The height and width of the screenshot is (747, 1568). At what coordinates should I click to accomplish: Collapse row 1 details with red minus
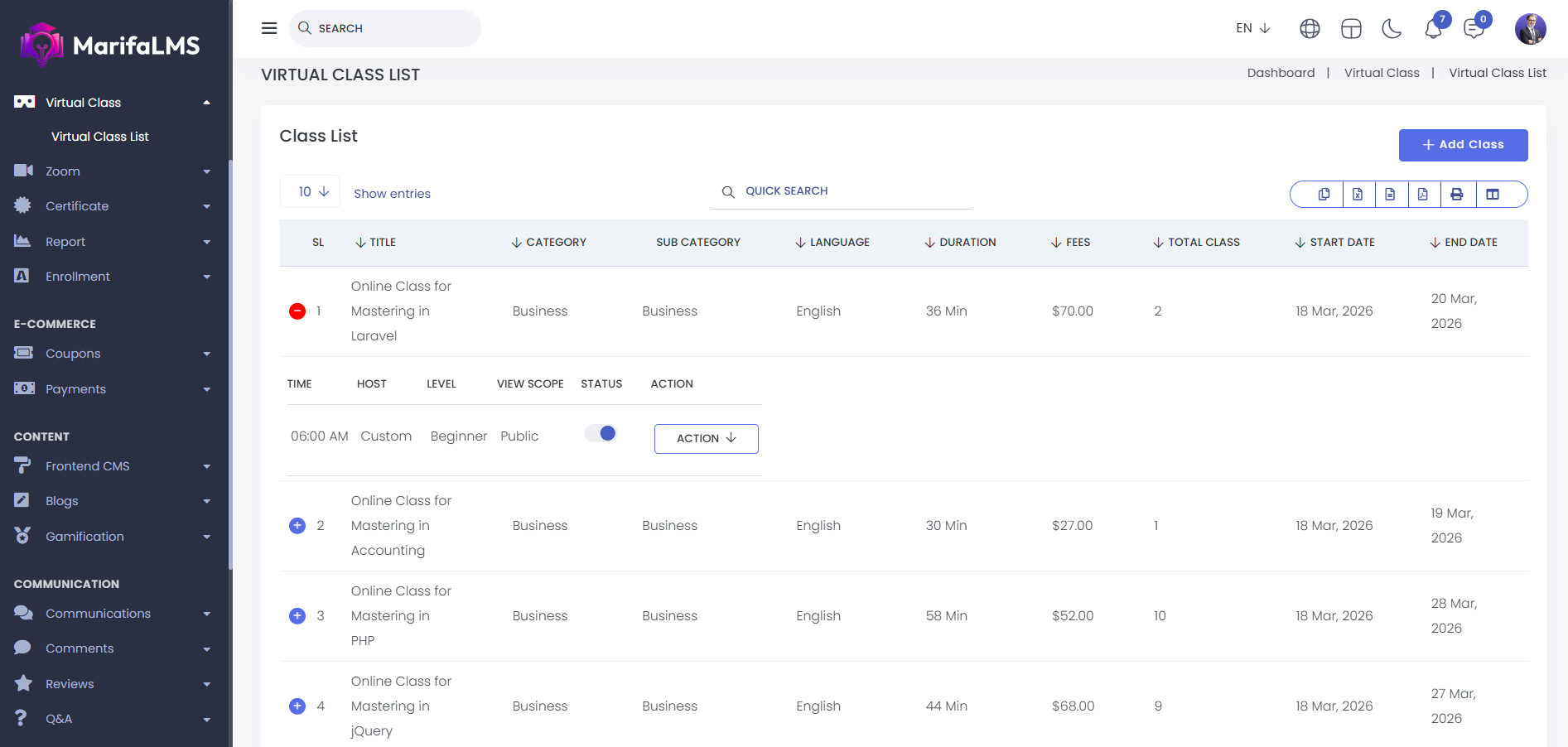click(297, 311)
